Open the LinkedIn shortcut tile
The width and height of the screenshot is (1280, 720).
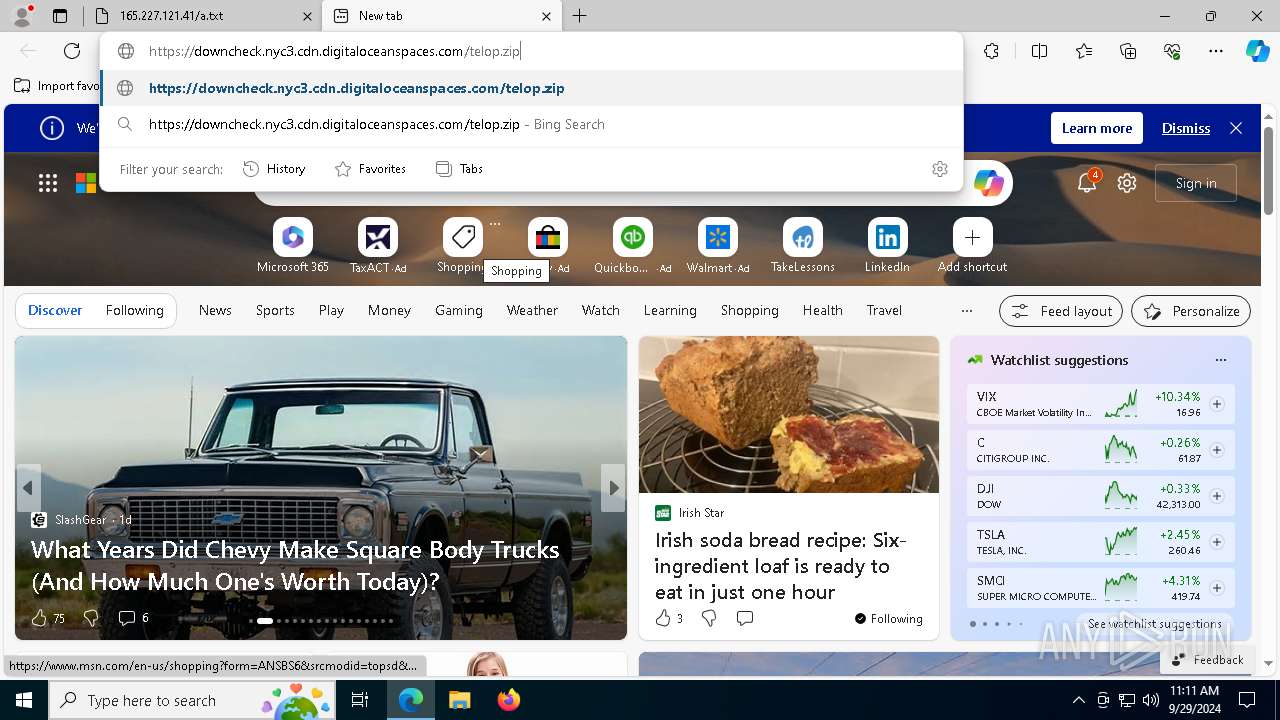[887, 246]
